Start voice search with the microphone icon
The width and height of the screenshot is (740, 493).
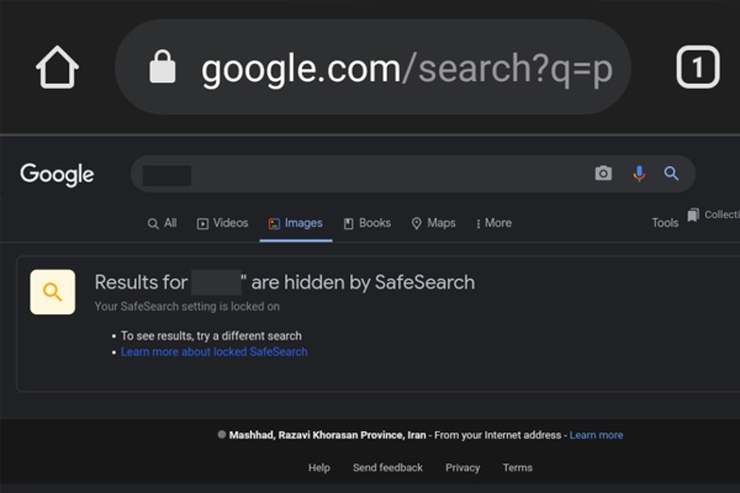pos(639,174)
